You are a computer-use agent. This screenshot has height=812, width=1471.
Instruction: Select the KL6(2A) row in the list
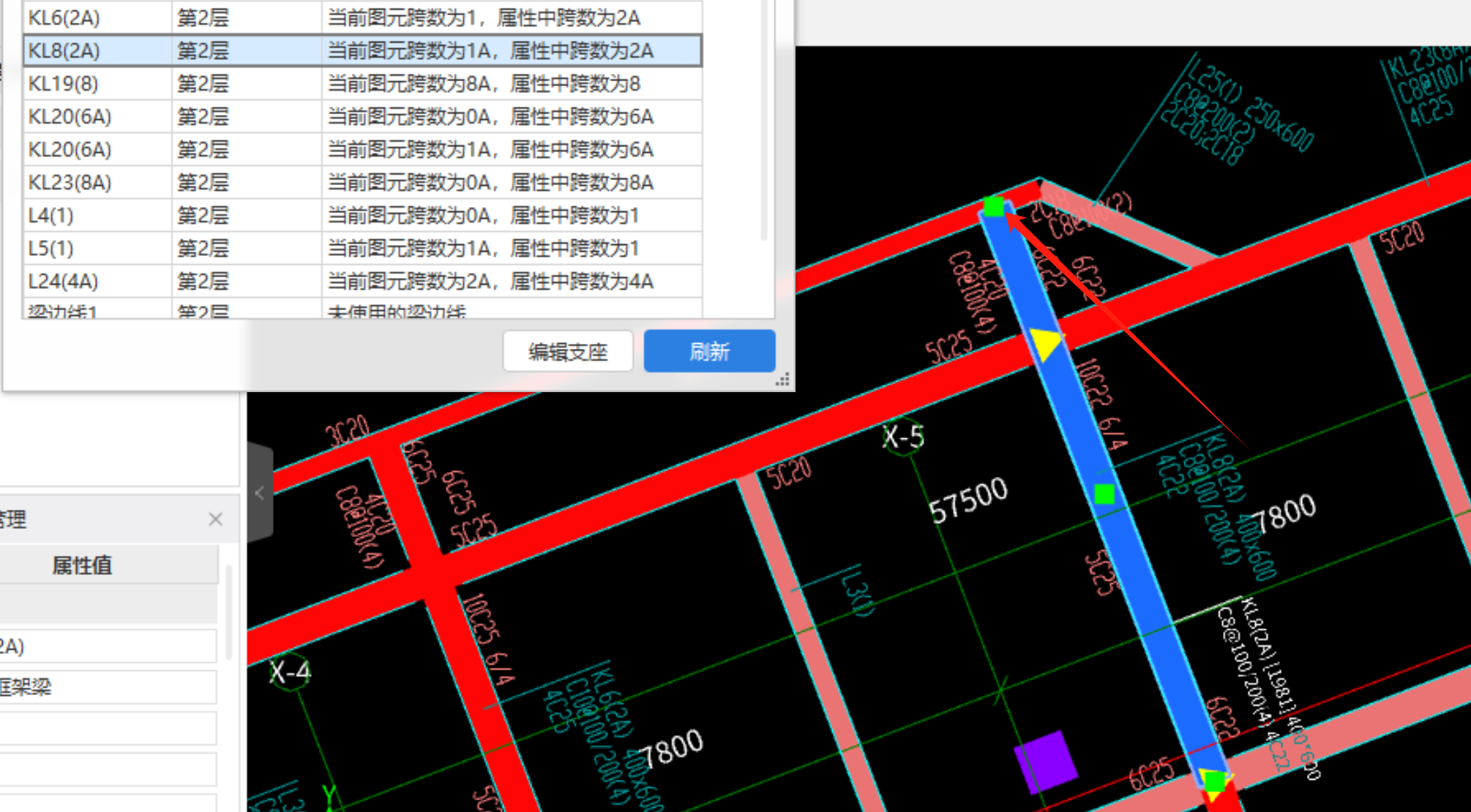coord(362,18)
